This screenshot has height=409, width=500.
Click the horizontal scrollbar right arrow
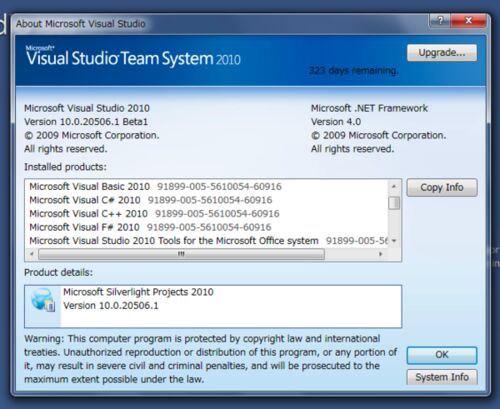click(x=380, y=254)
